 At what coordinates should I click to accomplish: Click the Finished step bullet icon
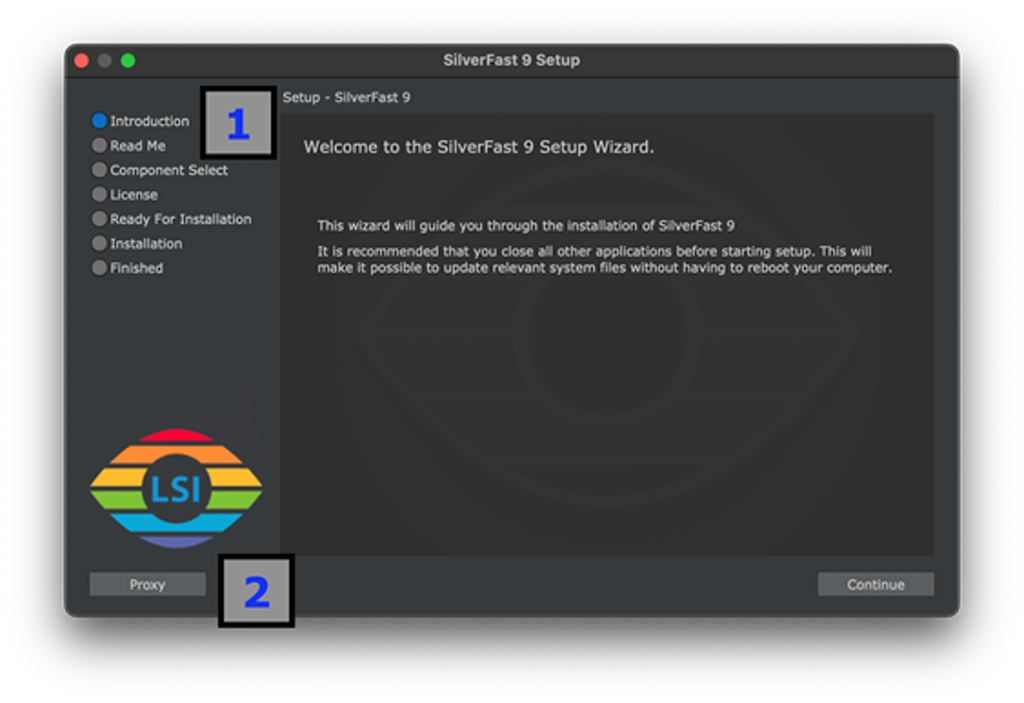[x=99, y=268]
